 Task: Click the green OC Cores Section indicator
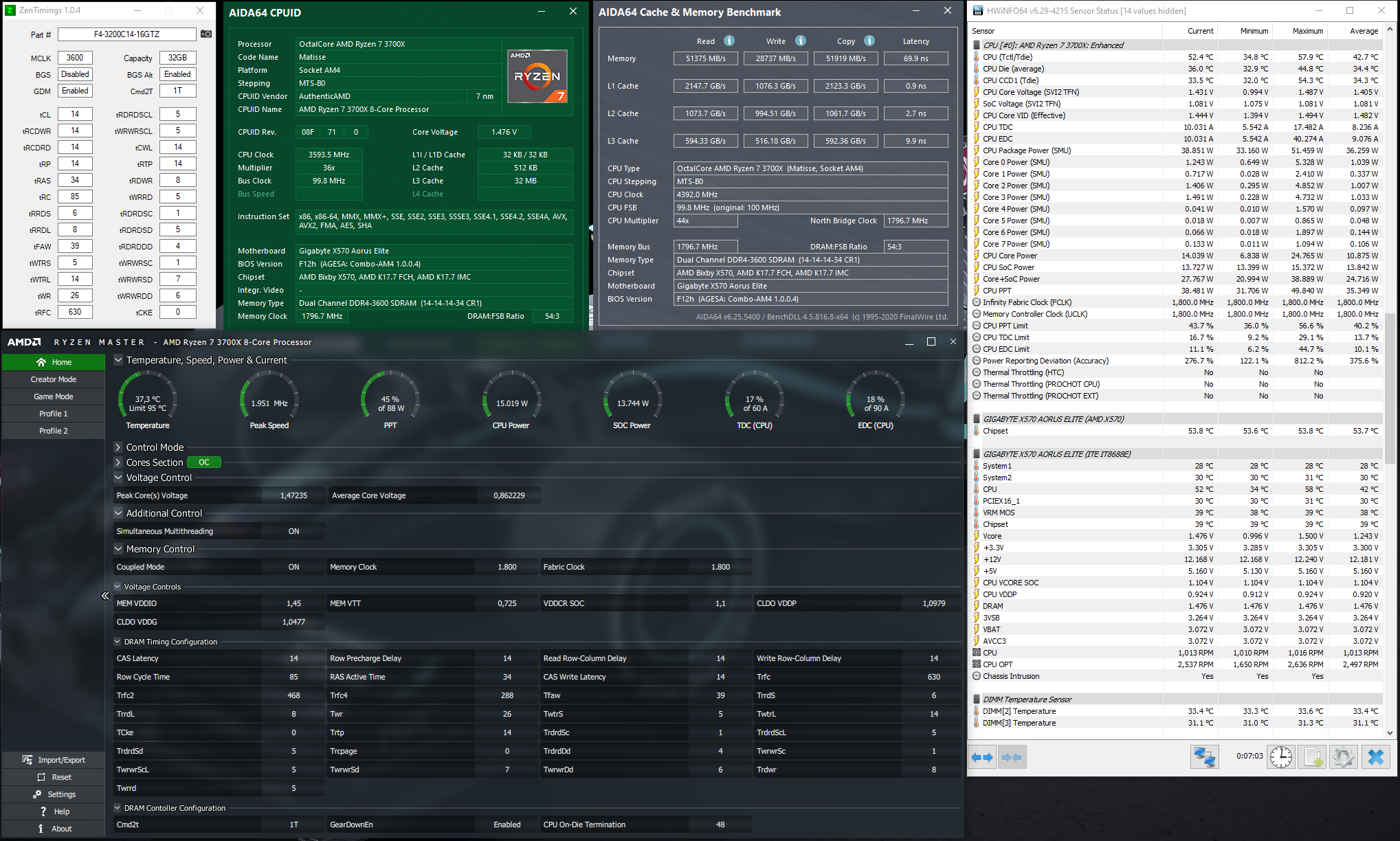click(204, 462)
